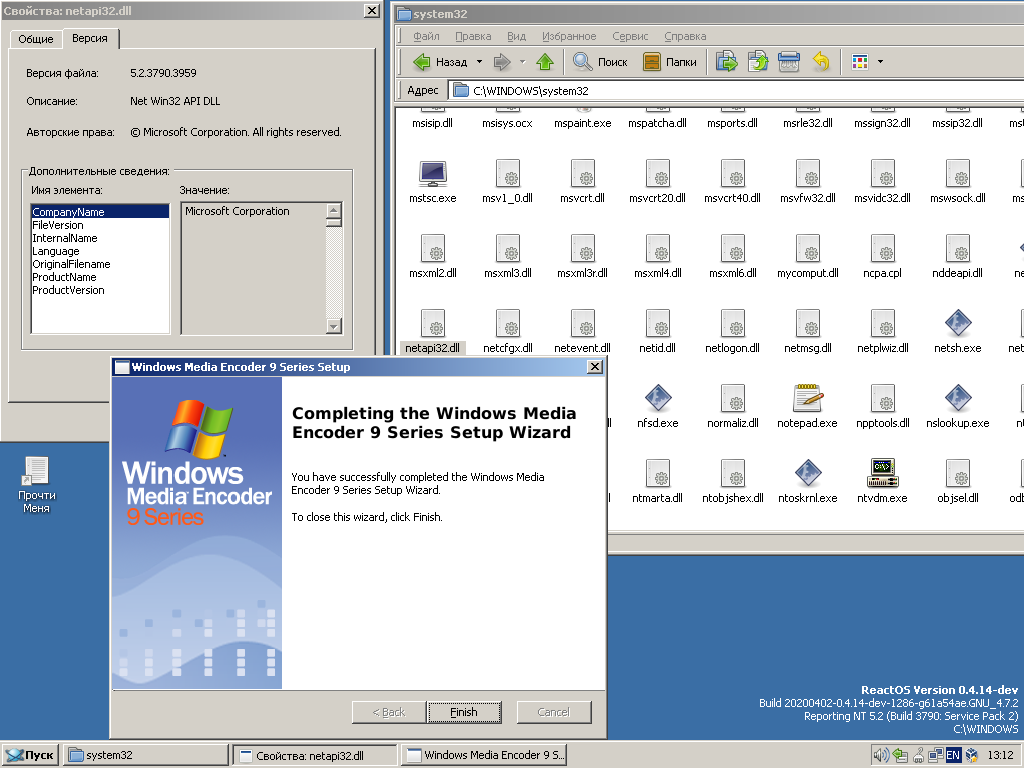Click the 13:12 taskbar clock
This screenshot has width=1024, height=768.
tap(1000, 755)
